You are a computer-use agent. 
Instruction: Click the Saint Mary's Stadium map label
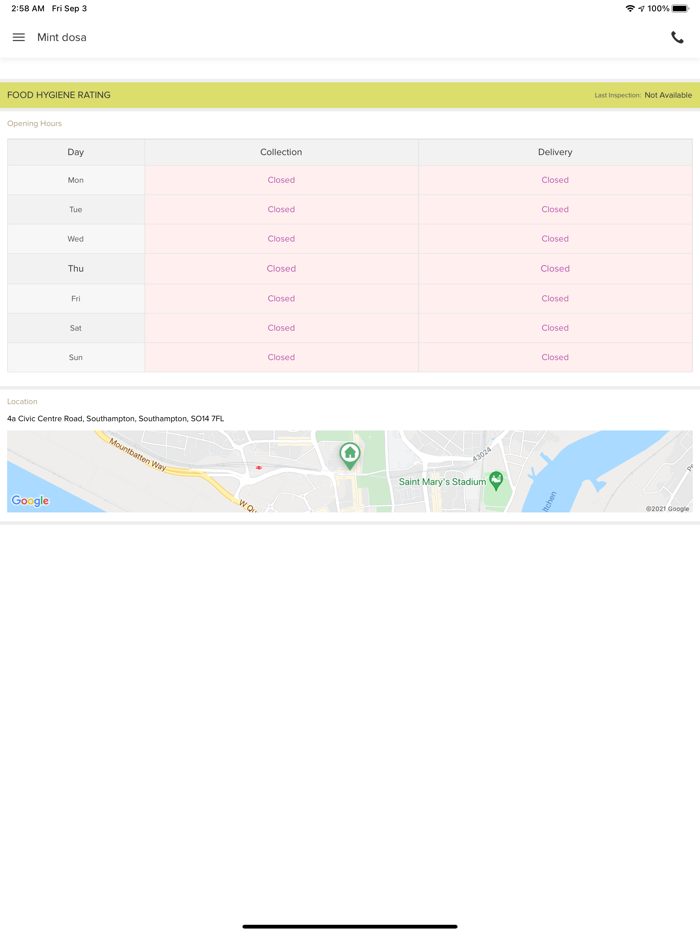point(442,482)
